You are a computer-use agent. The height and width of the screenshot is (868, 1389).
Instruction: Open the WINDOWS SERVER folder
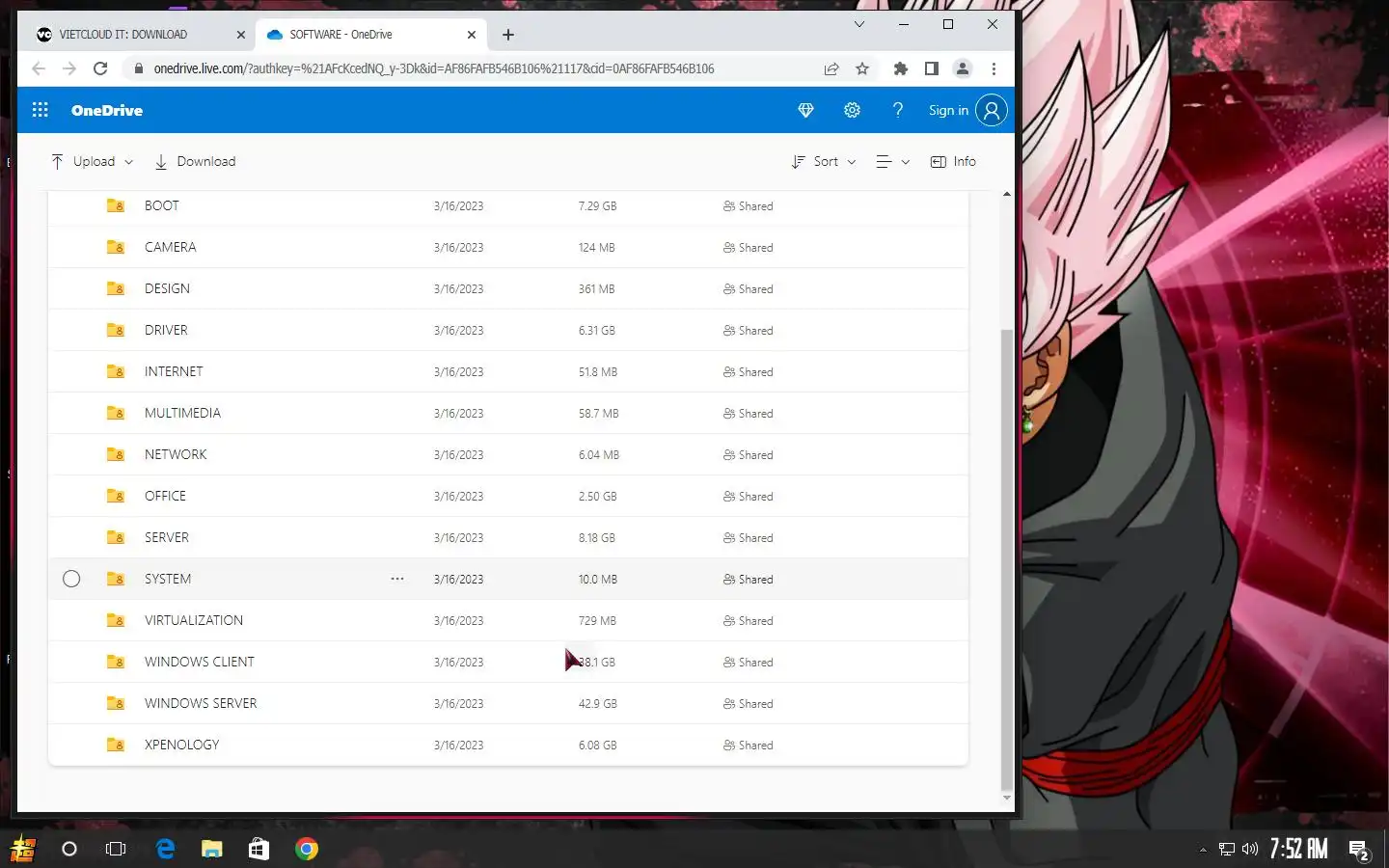201,703
